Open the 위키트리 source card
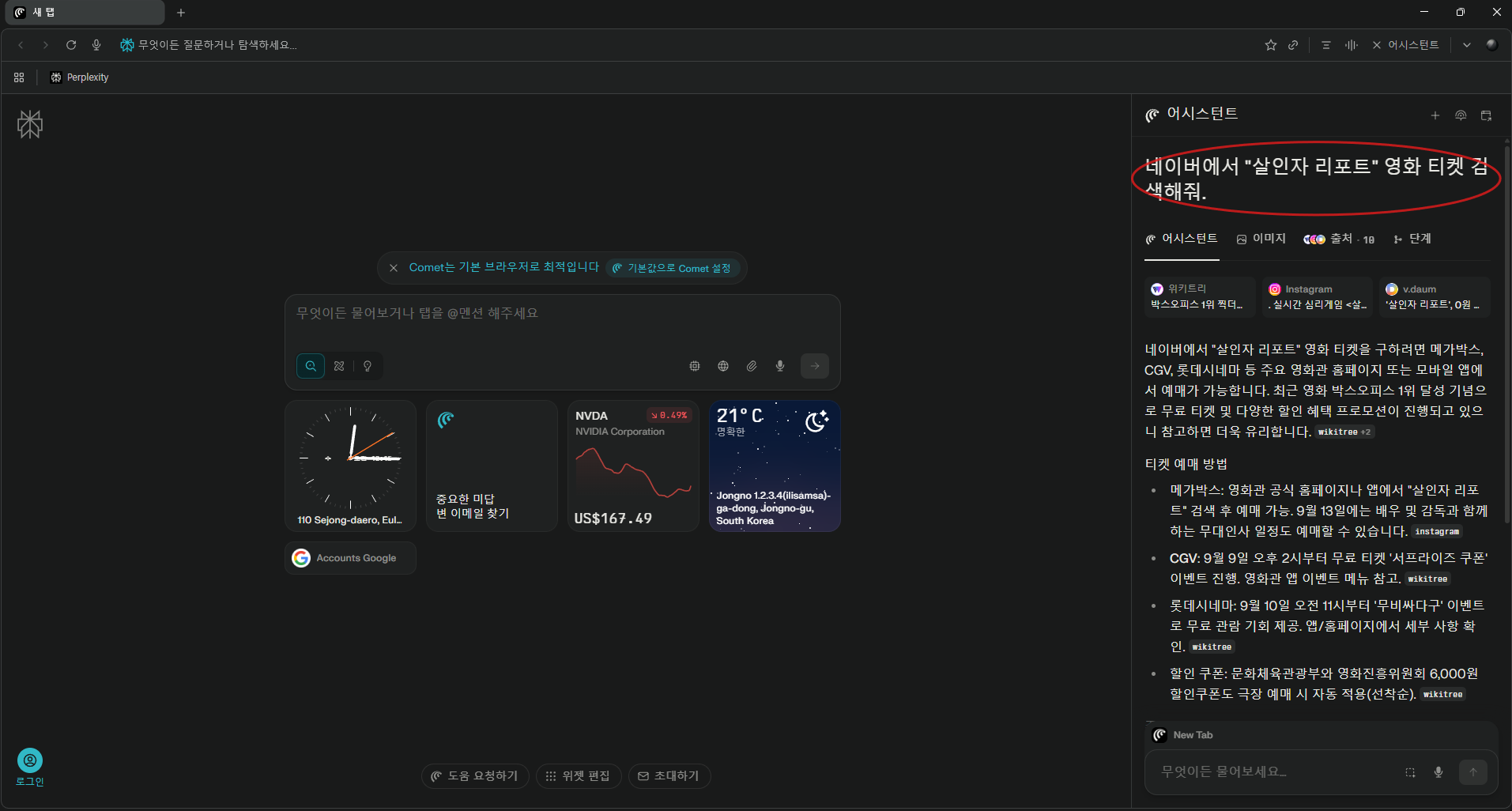Screen dimensions: 1512x811 tap(1200, 297)
